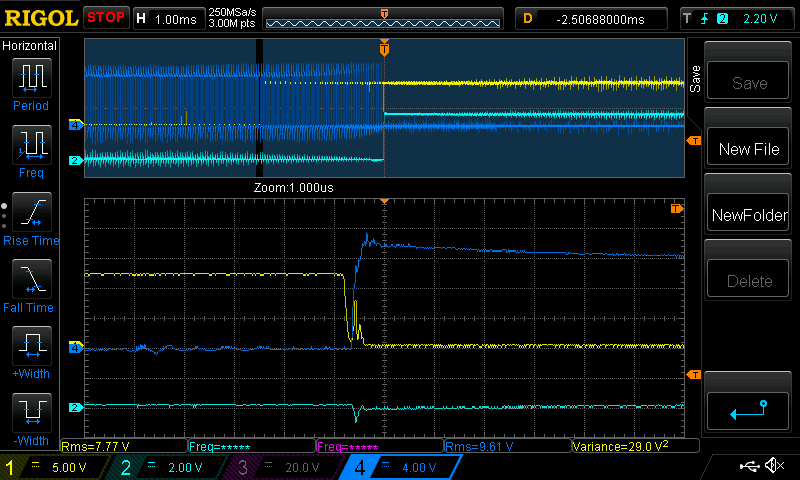Enable channel 3 at 20.0 V
The image size is (800, 480).
[x=280, y=467]
